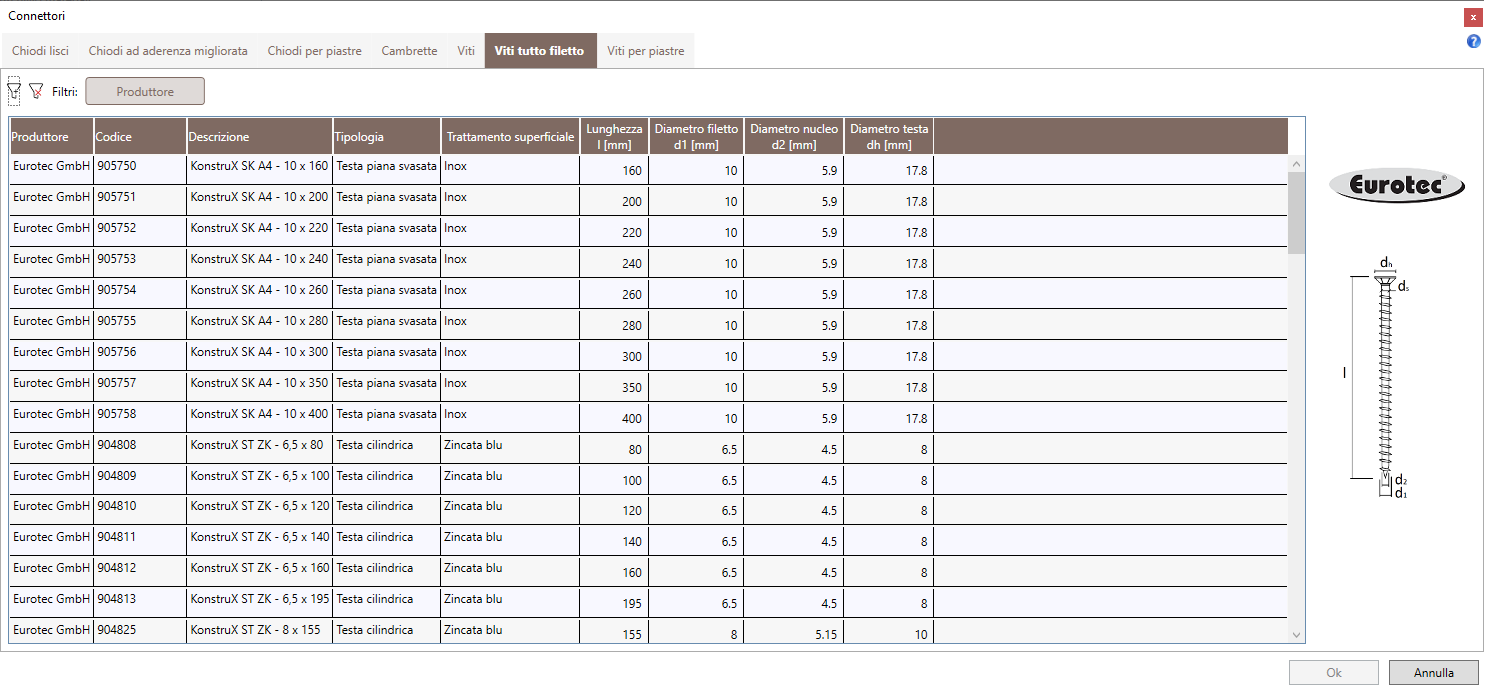Click Diametro nucleo d2 column header
This screenshot has height=693, width=1485.
794,137
